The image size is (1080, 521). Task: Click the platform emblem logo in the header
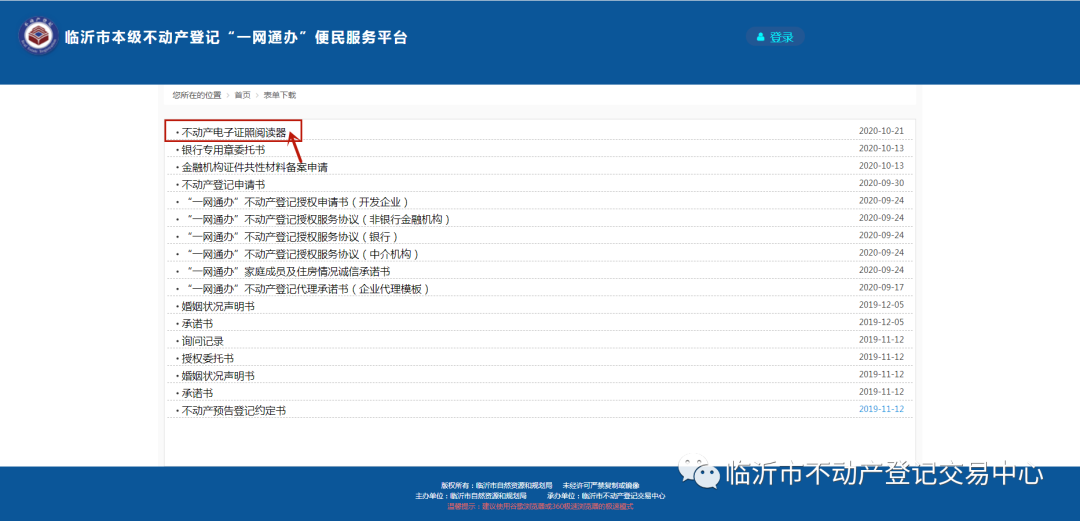coord(40,37)
